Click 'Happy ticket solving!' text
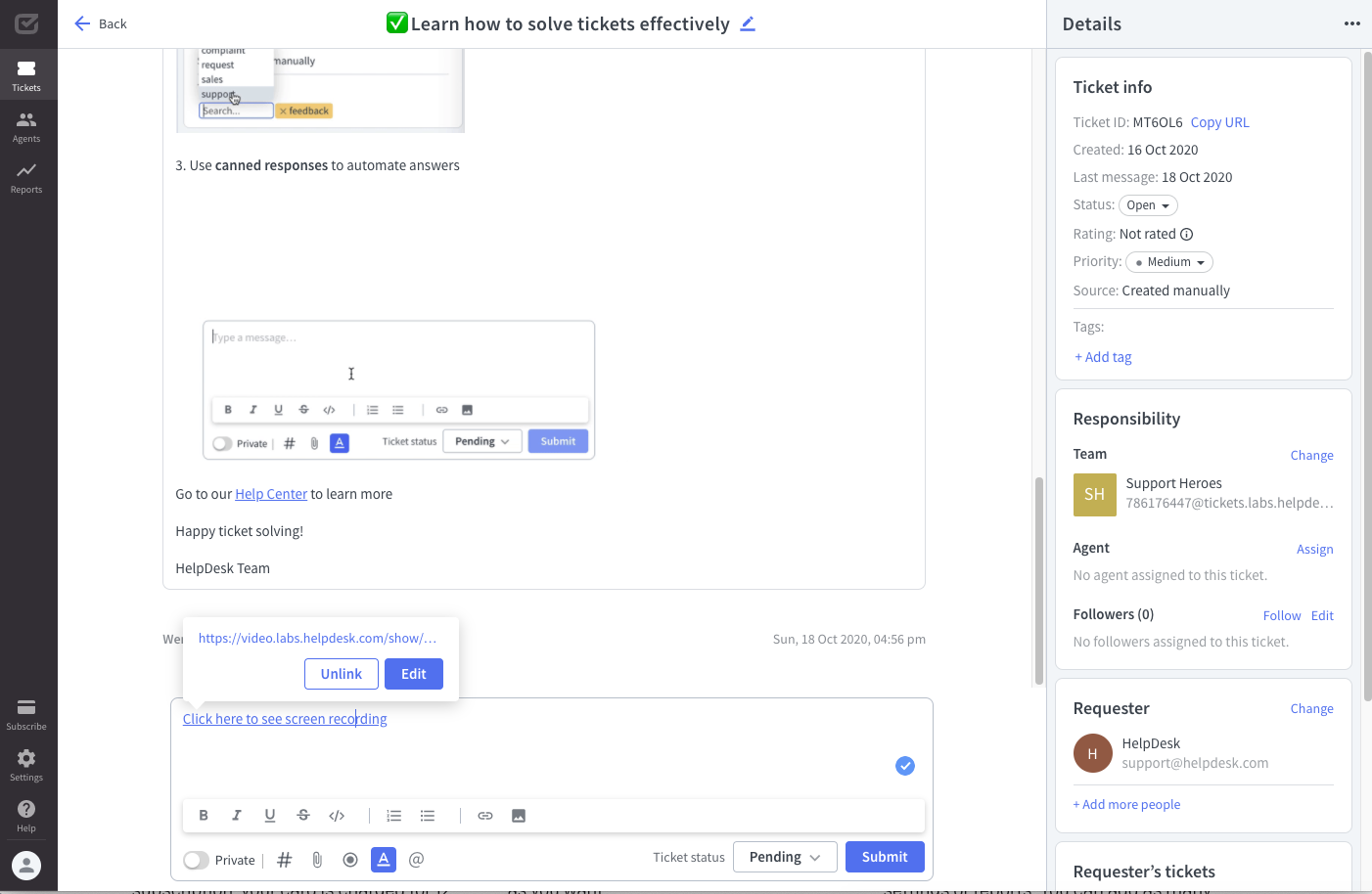Viewport: 1372px width, 894px height. pyautogui.click(x=240, y=531)
